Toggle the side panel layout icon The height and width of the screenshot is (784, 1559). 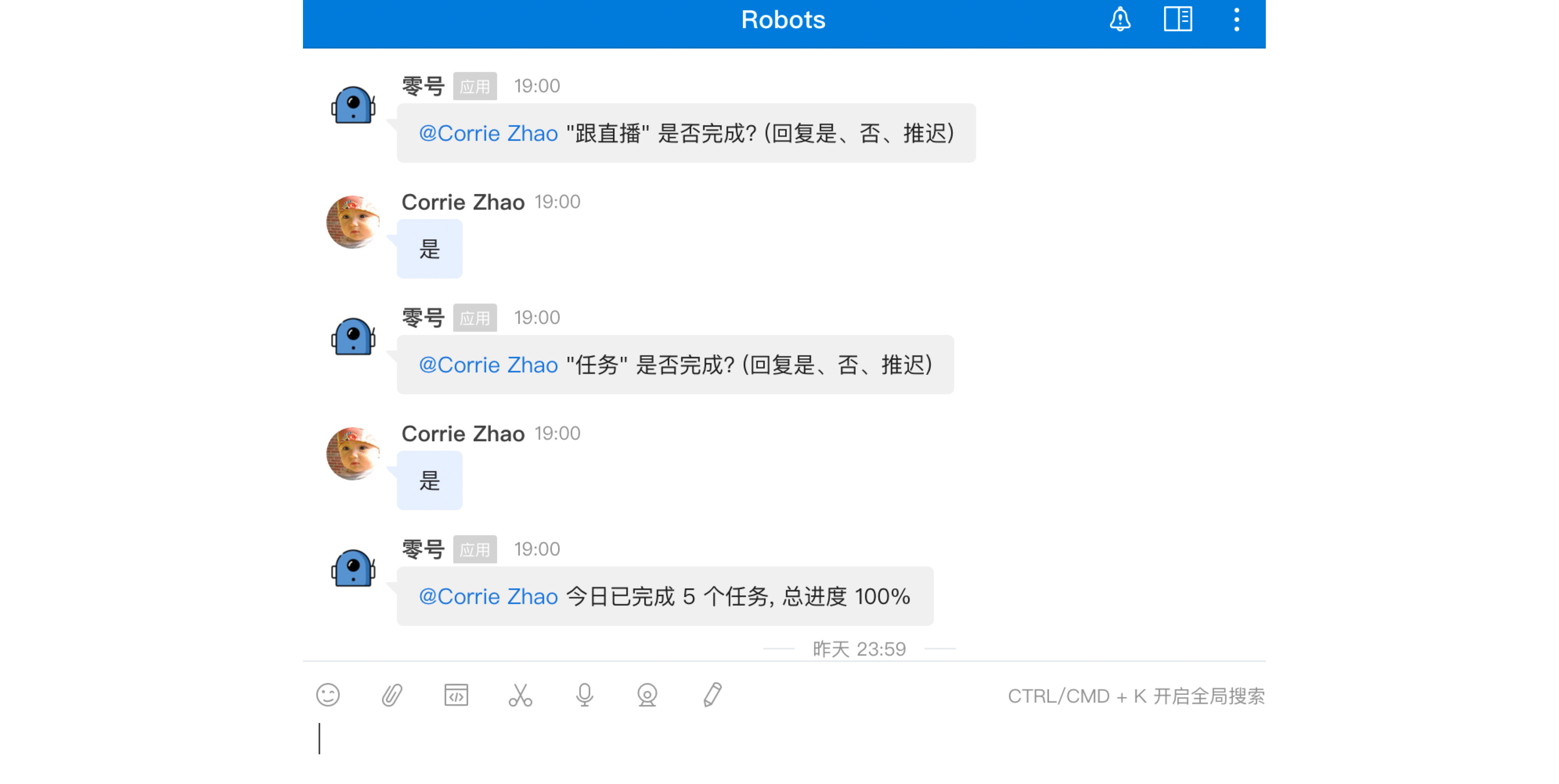(1178, 19)
